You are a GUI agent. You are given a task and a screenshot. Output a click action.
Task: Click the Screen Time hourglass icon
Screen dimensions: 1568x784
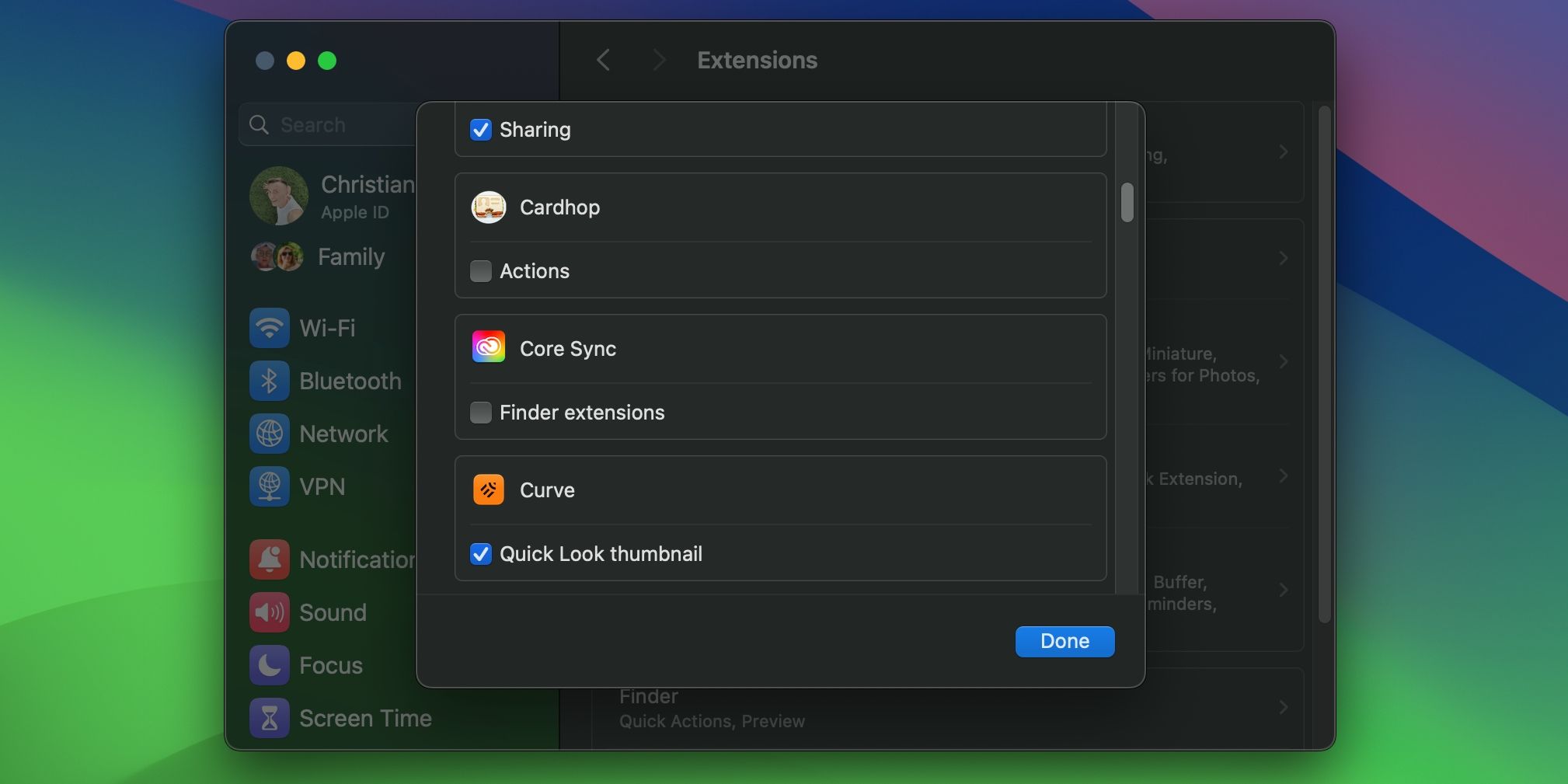tap(268, 718)
